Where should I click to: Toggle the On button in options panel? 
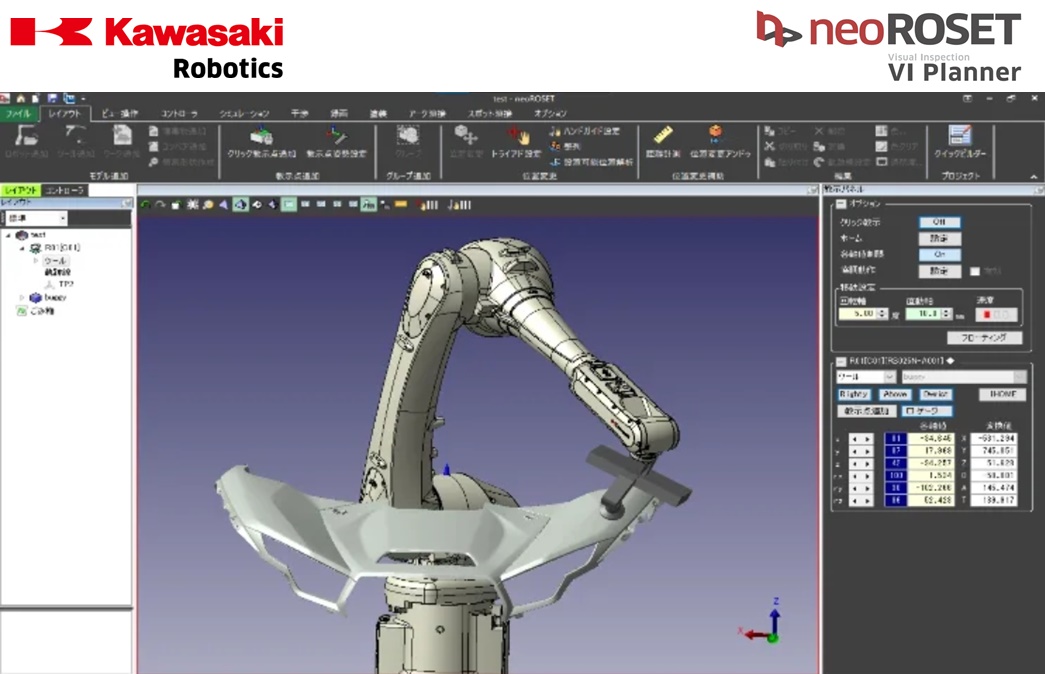(x=939, y=255)
